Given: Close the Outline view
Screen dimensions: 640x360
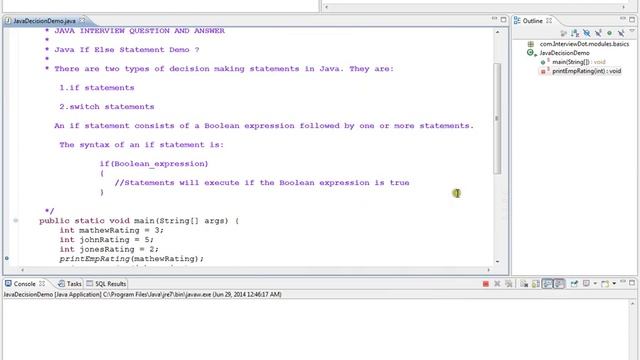Looking at the screenshot, I should (549, 20).
